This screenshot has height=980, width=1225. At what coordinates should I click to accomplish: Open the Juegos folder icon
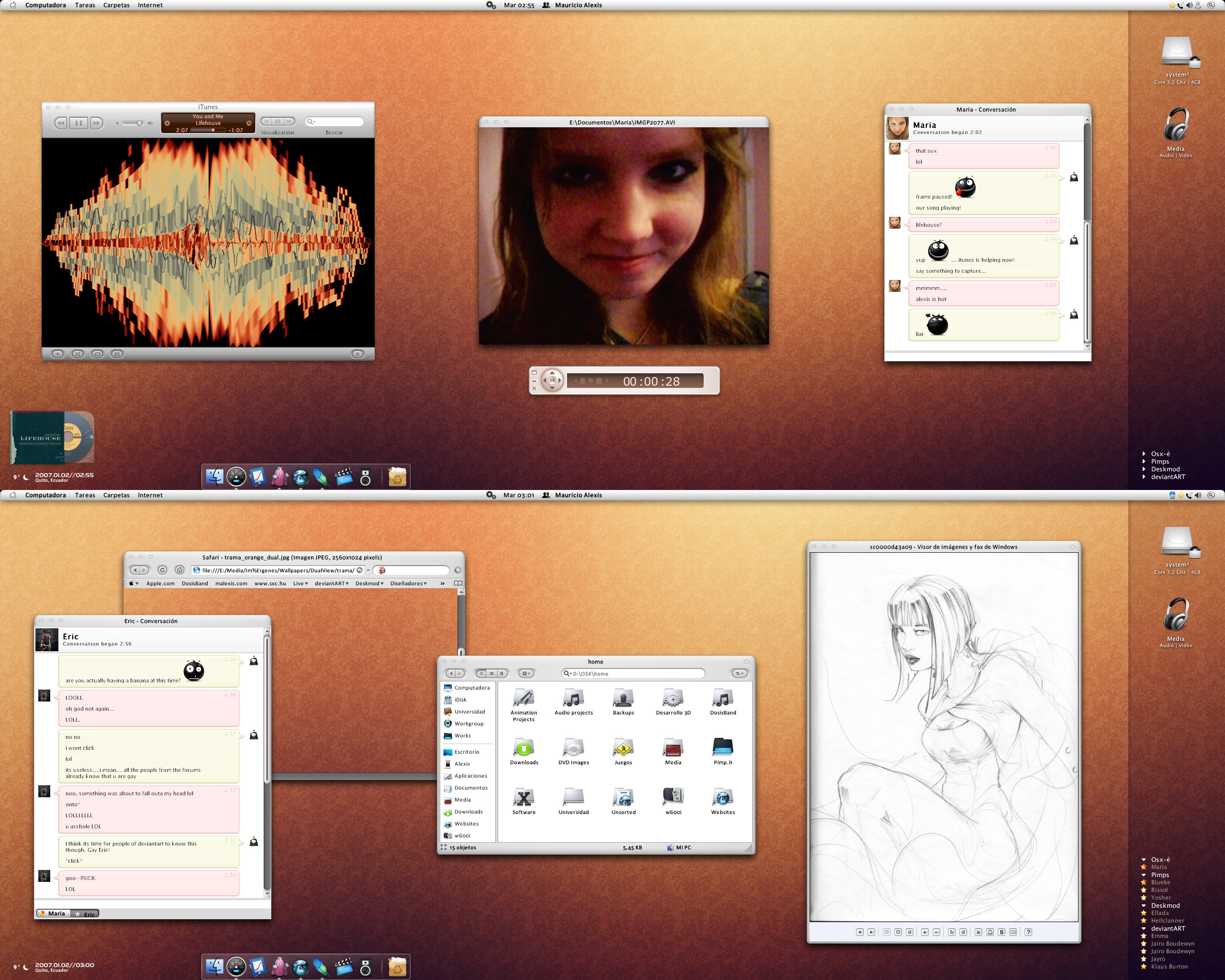[624, 747]
